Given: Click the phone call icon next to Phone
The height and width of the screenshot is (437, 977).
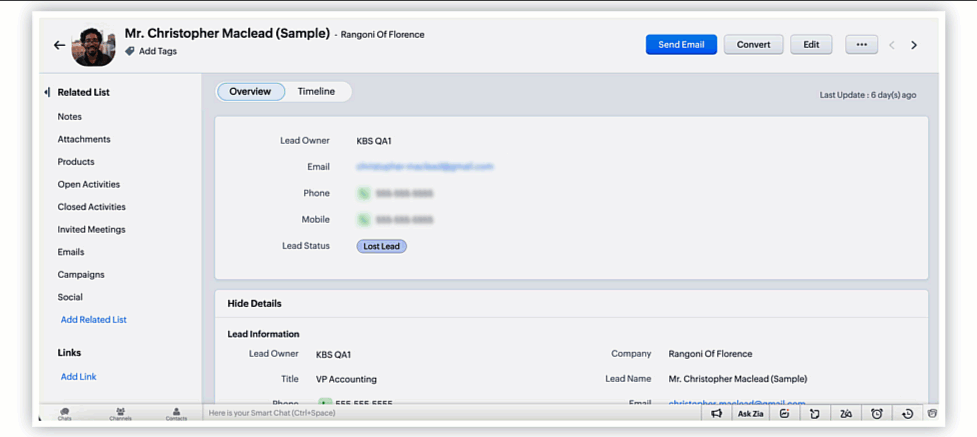Looking at the screenshot, I should coord(363,193).
